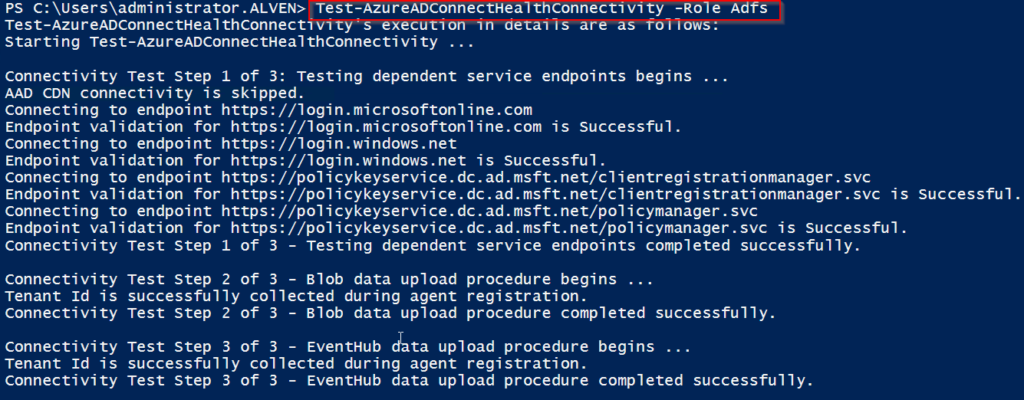This screenshot has height=400, width=1024.
Task: Click the login.microsoftonline.com validation Successful line
Action: (344, 127)
